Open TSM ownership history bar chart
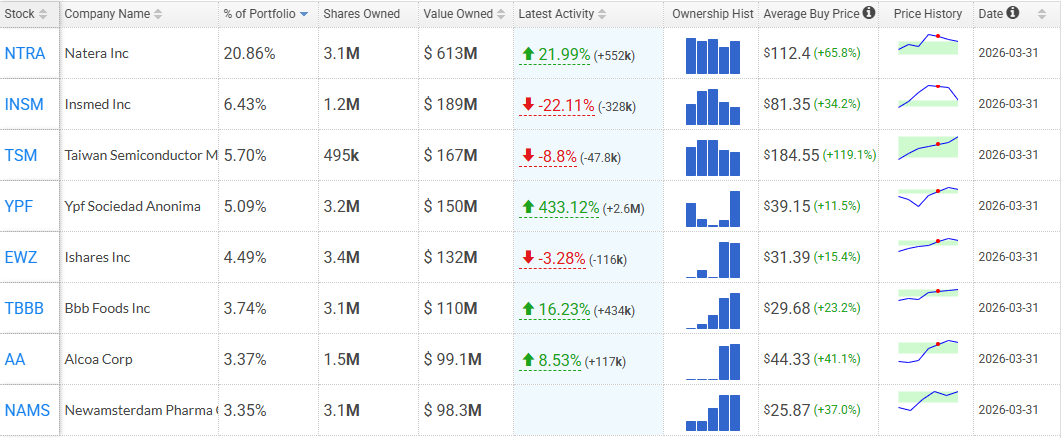The height and width of the screenshot is (438, 1063). (x=713, y=157)
